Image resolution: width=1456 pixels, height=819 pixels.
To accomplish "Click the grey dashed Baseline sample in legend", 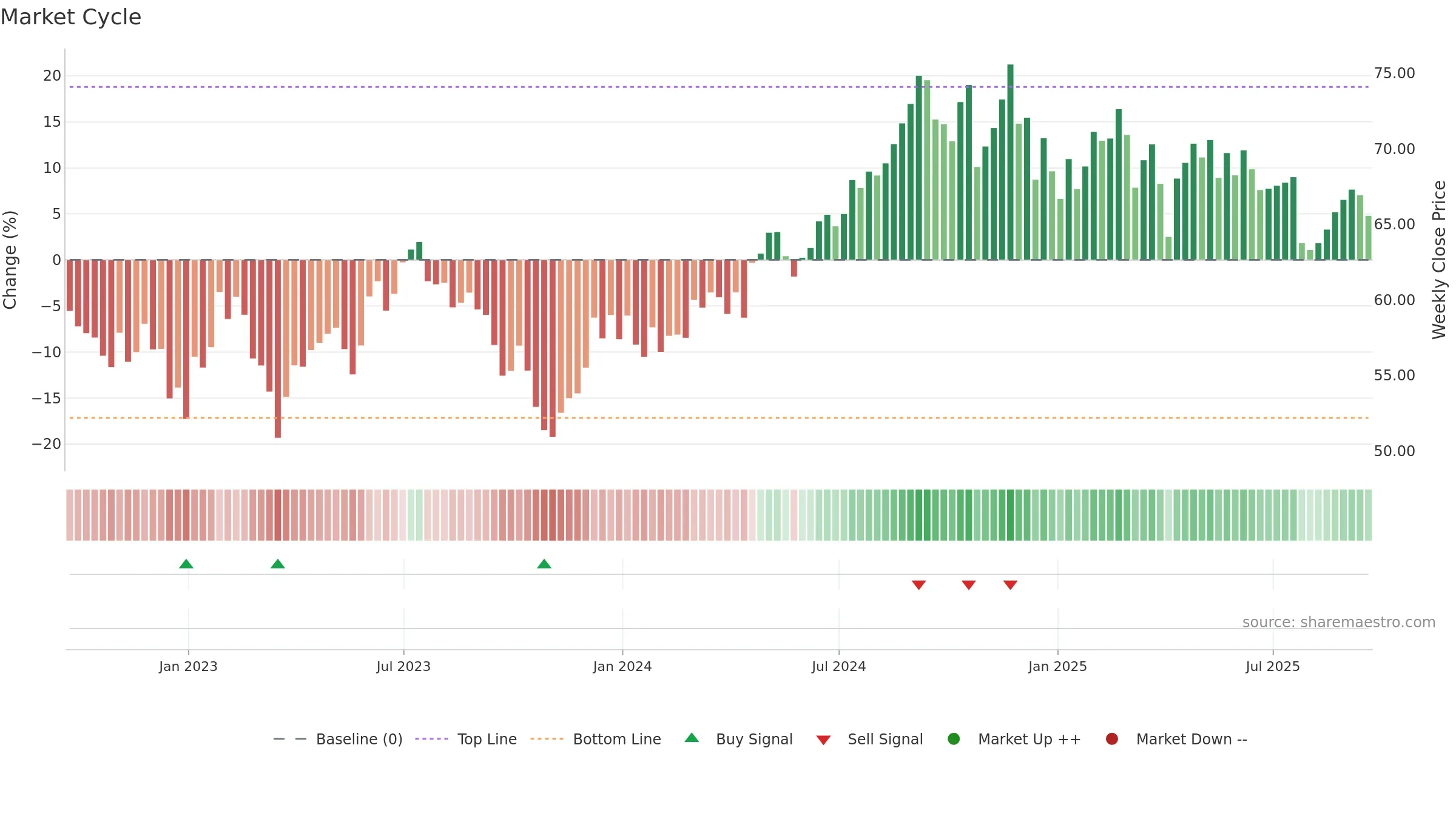I will click(290, 739).
